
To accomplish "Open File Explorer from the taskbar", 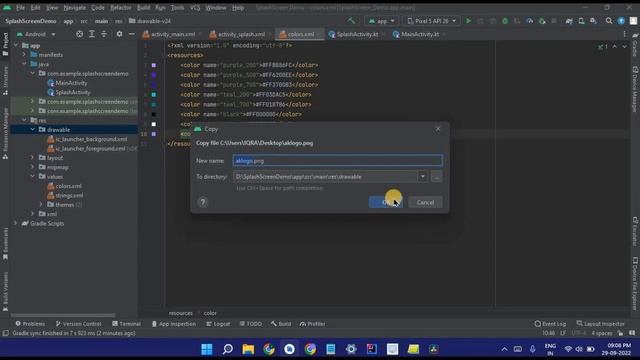I will pos(248,349).
